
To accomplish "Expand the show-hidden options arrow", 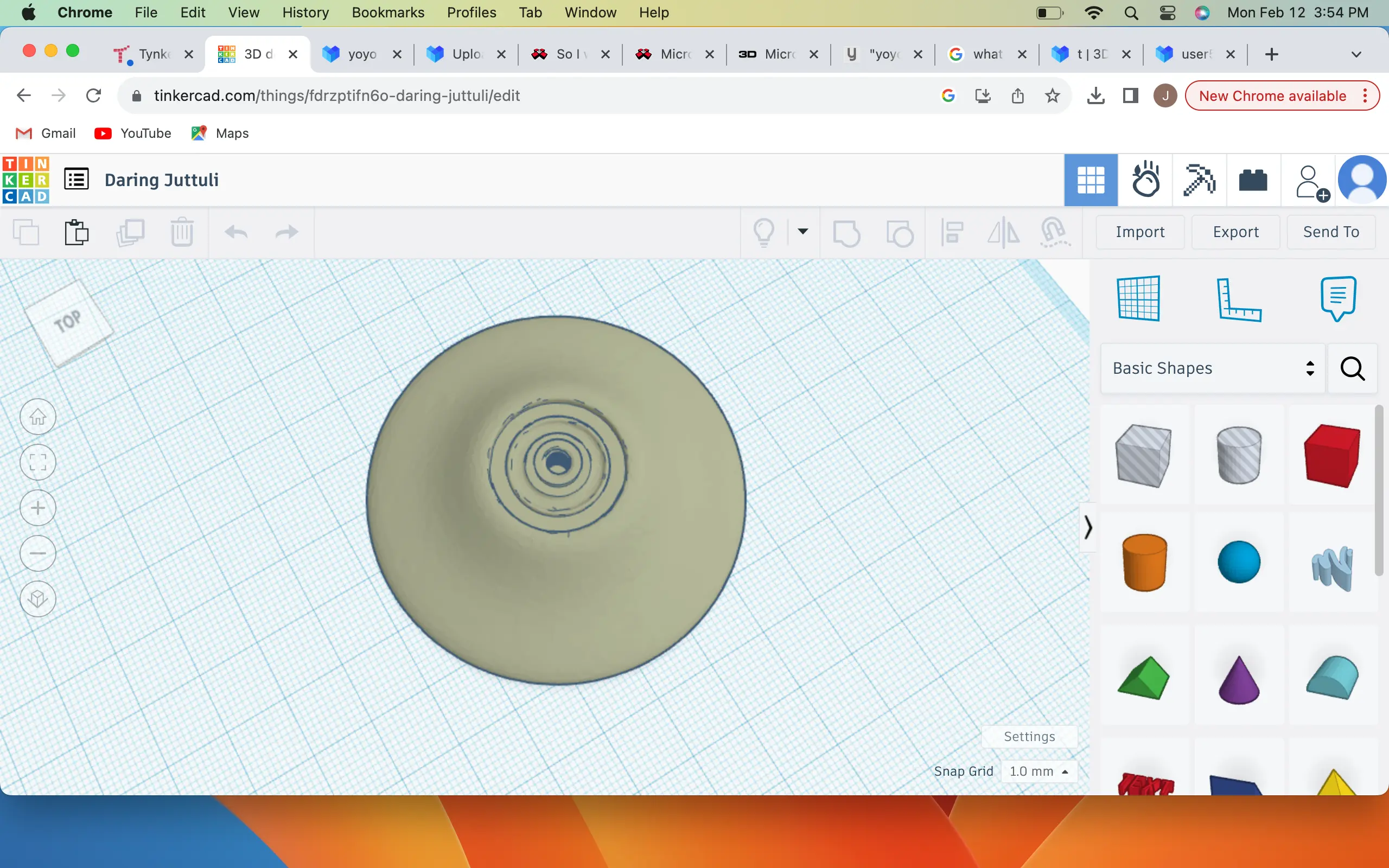I will pos(802,232).
